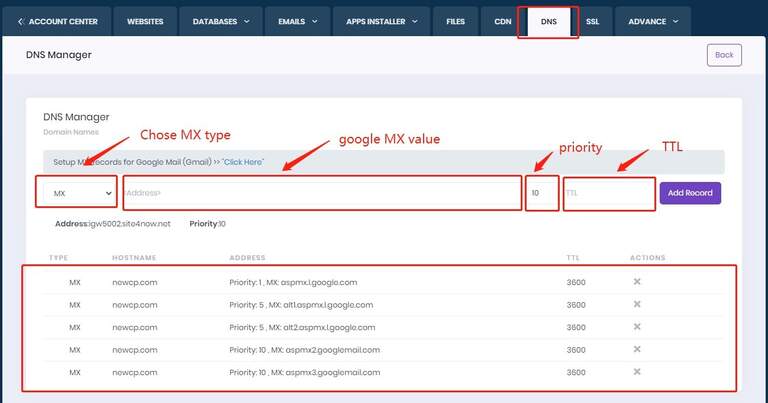Viewport: 768px width, 403px height.
Task: Delete the aspmx3.googlemail.com MX record
Action: (637, 372)
